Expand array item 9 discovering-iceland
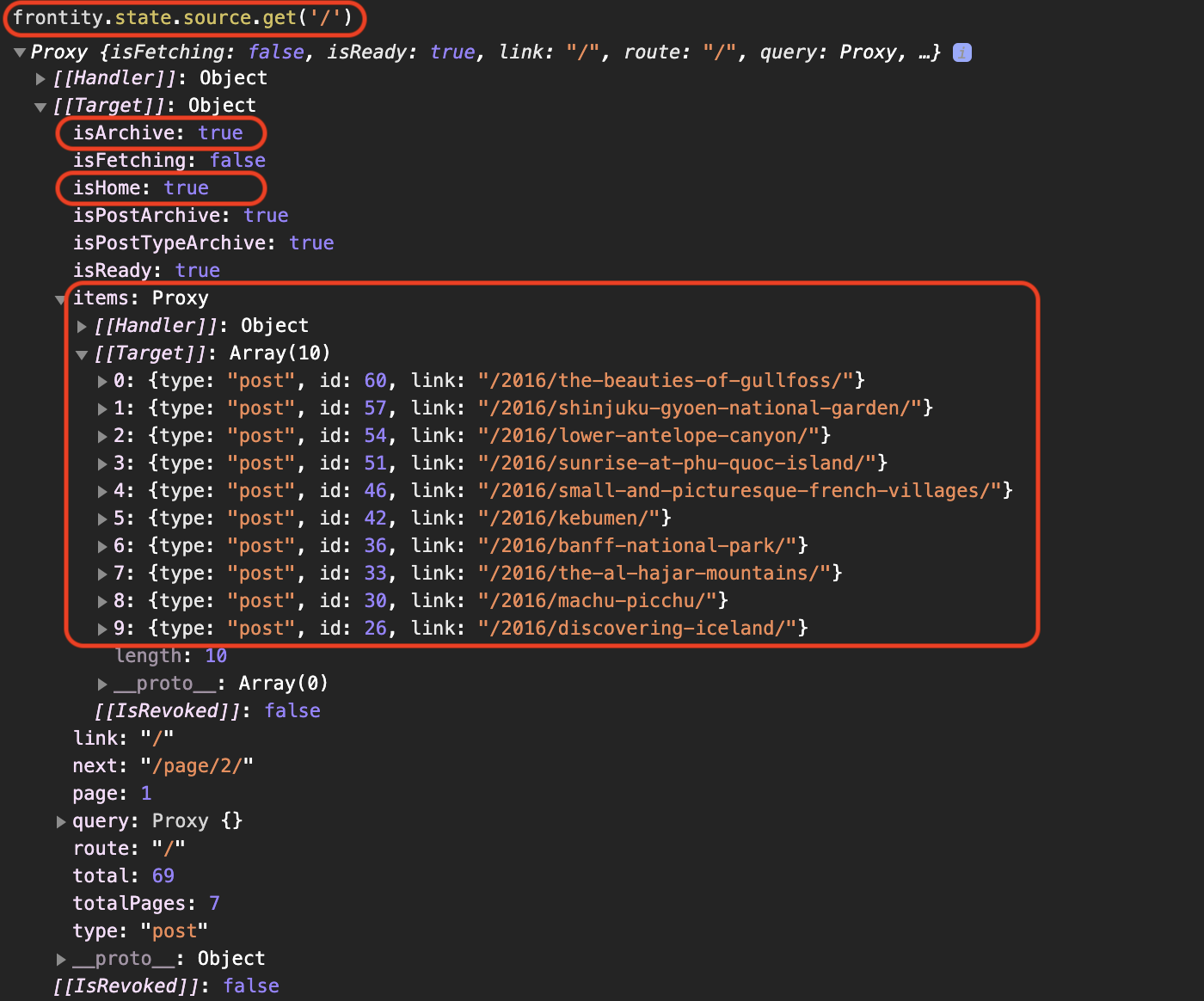This screenshot has height=1001, width=1204. [x=102, y=629]
